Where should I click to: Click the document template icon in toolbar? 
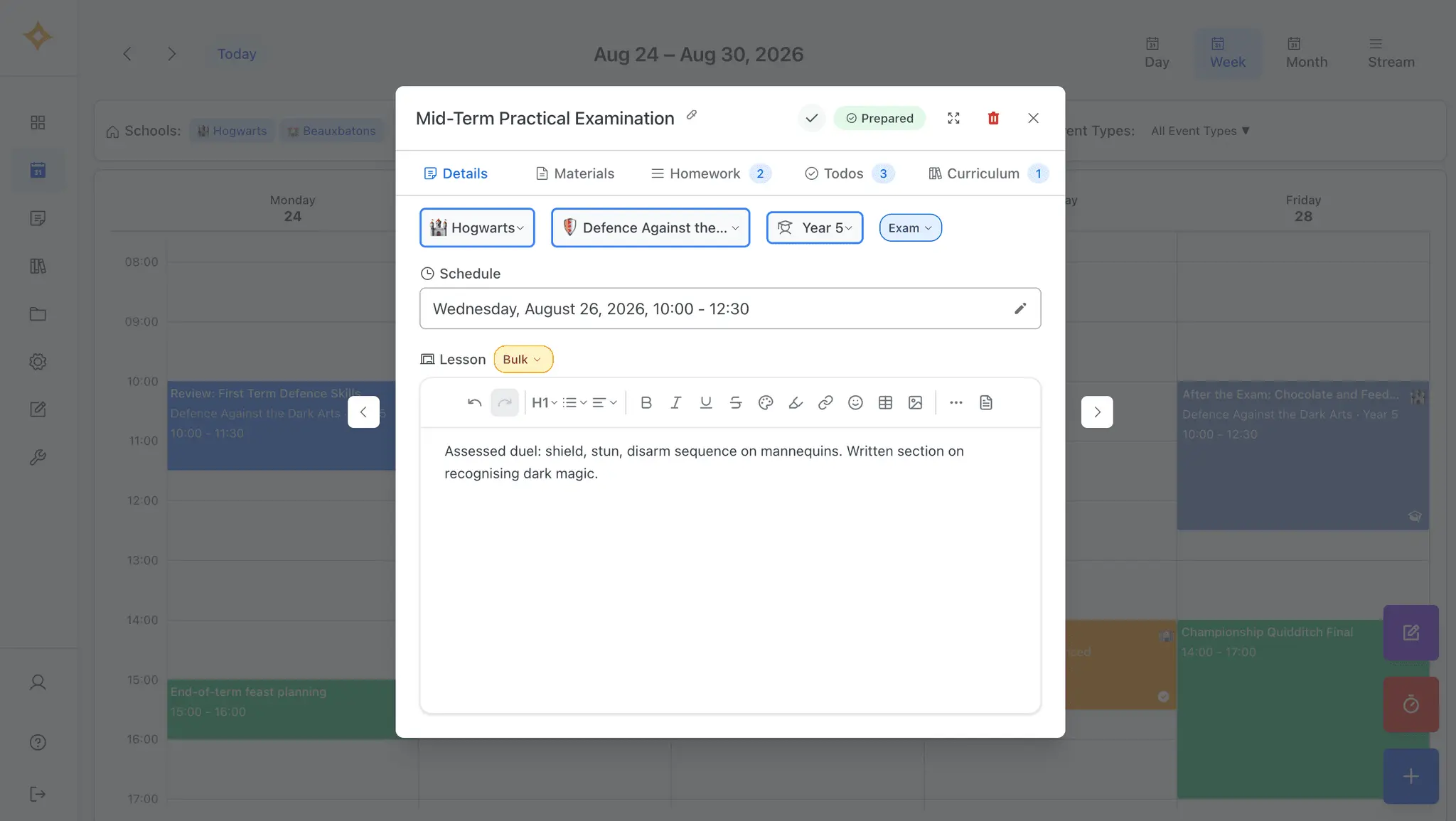986,403
